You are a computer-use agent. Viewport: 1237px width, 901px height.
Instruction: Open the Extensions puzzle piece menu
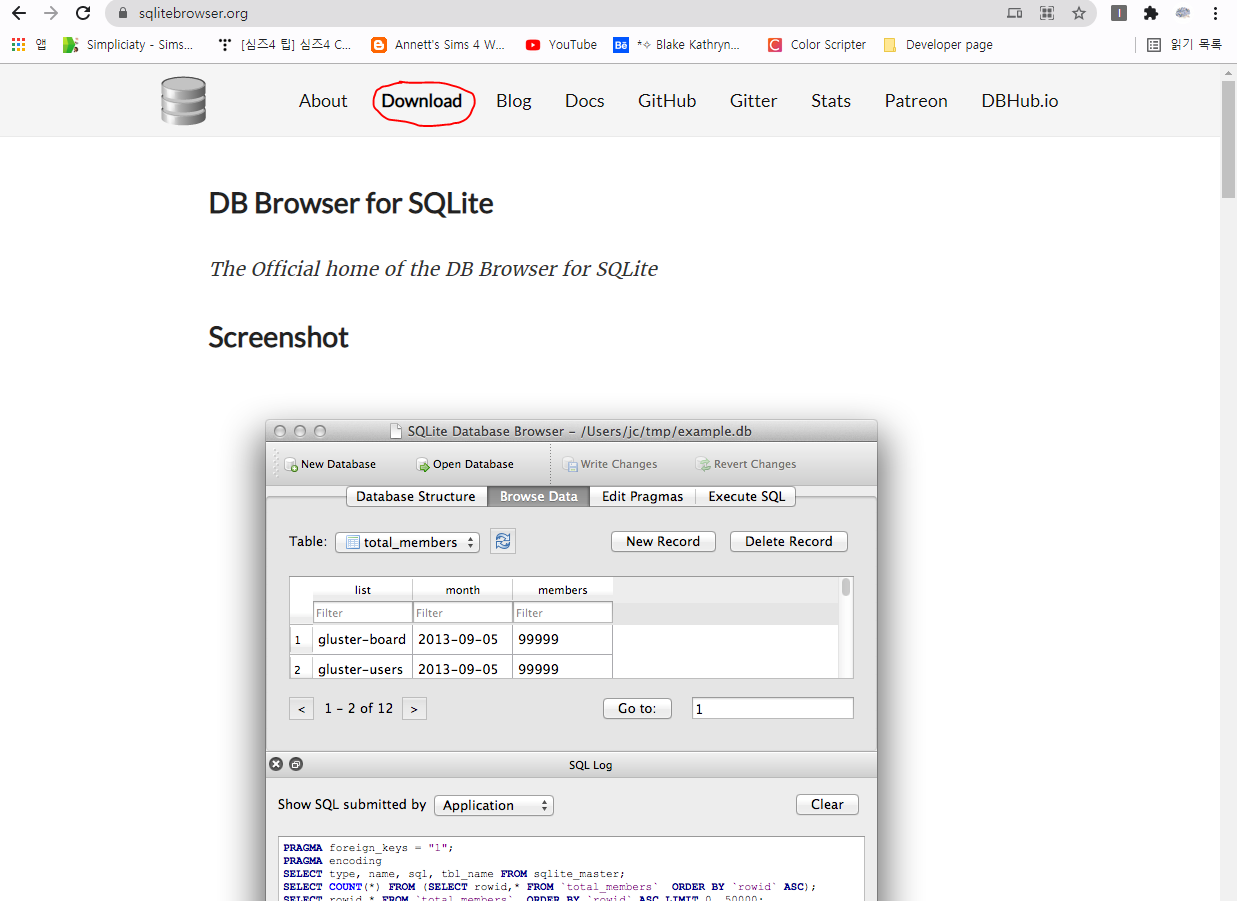click(1151, 13)
